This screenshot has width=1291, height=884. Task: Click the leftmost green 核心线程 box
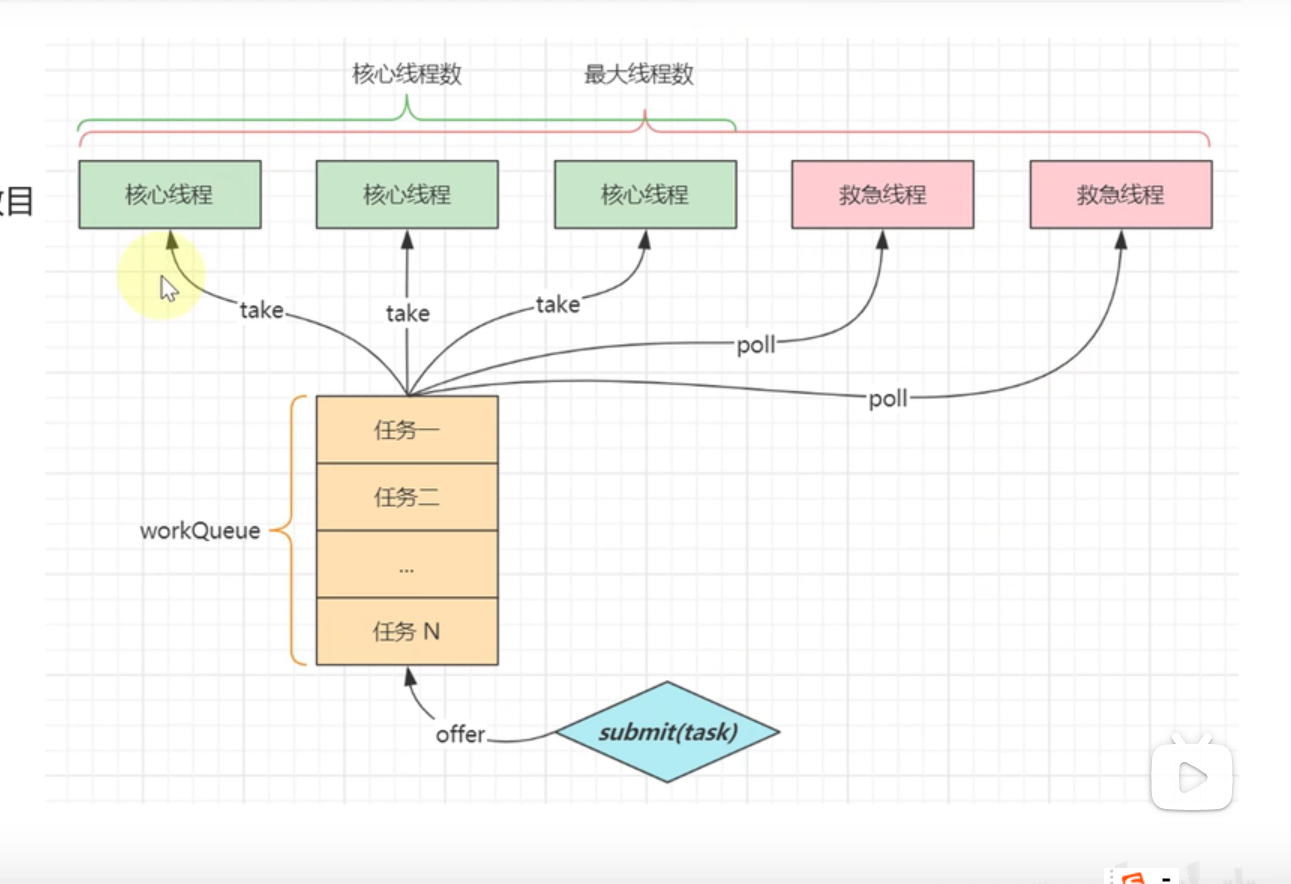pos(170,195)
